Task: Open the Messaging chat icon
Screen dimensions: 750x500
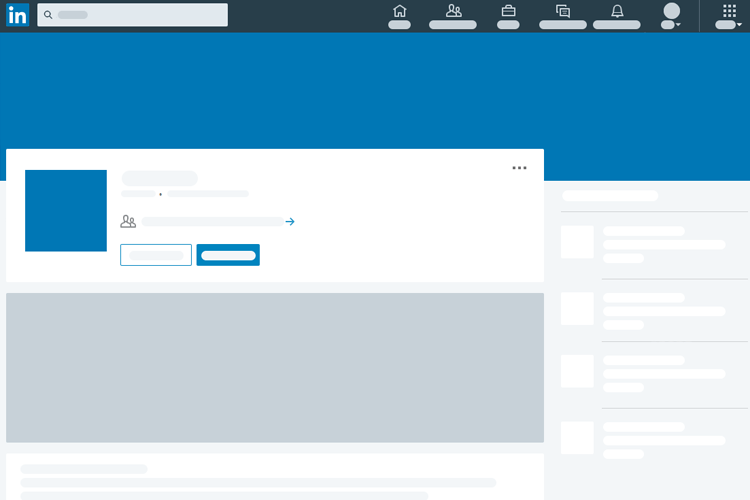Action: click(x=562, y=11)
